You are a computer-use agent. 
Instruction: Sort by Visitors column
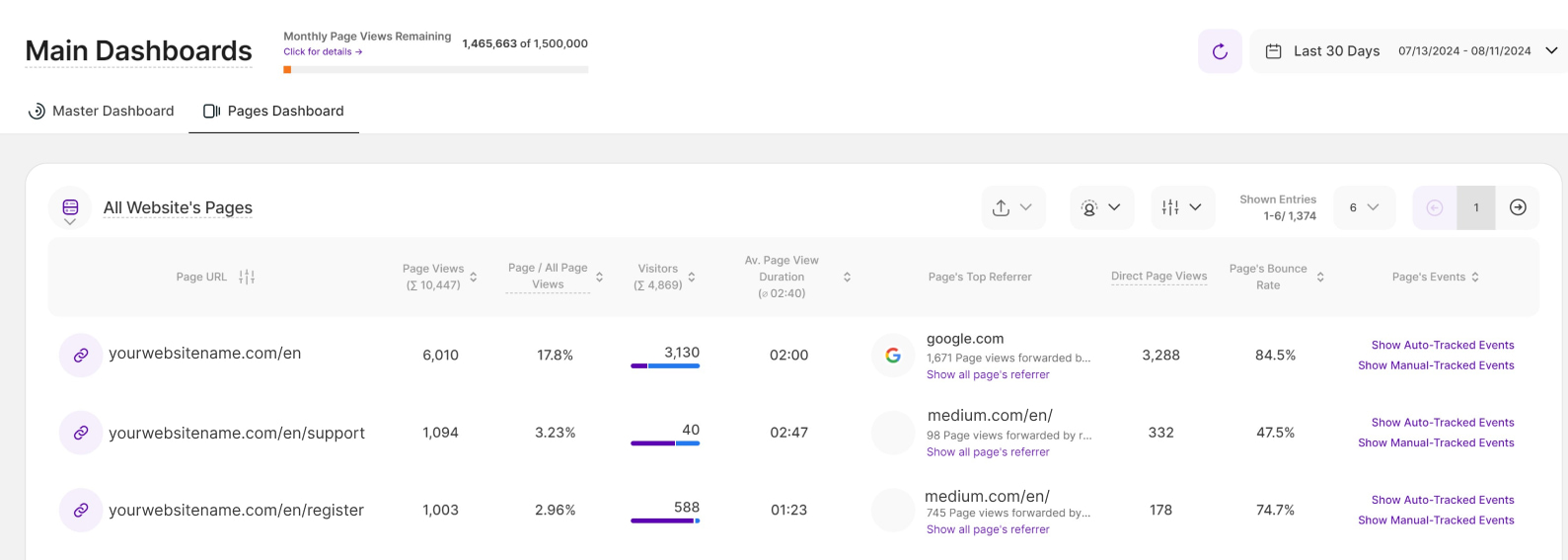coord(692,278)
